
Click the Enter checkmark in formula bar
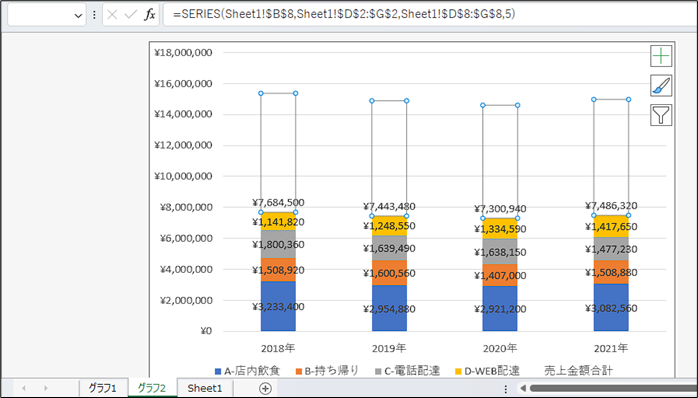click(x=131, y=15)
